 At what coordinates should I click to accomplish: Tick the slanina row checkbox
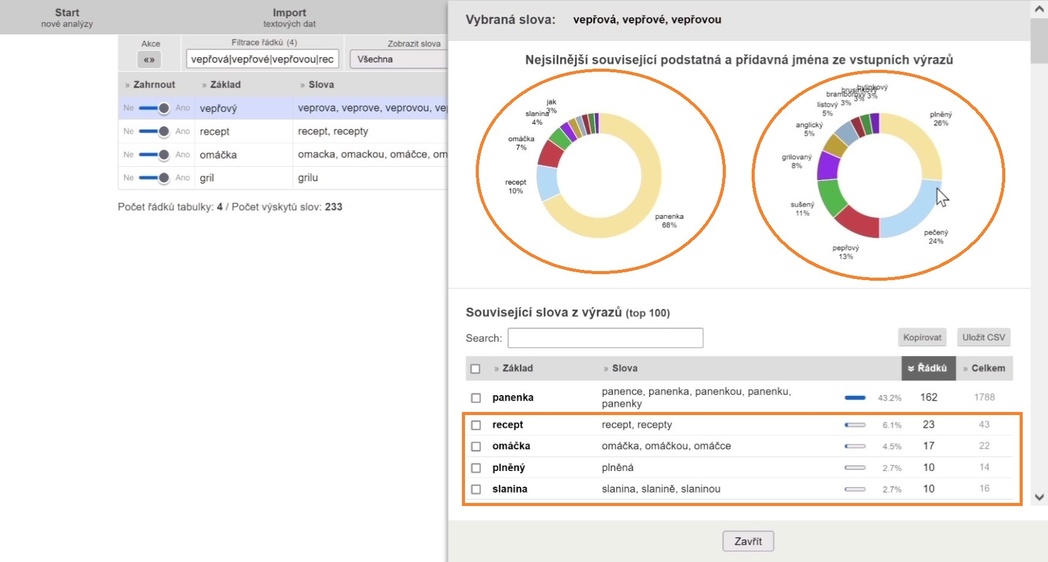(x=476, y=489)
